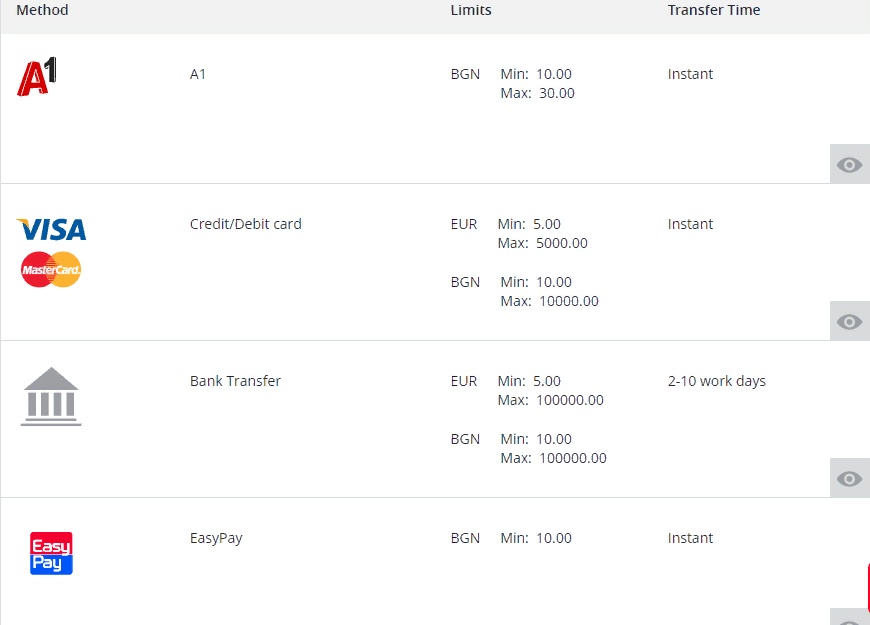Select the Transfer Time column header
870x625 pixels.
pyautogui.click(x=714, y=10)
